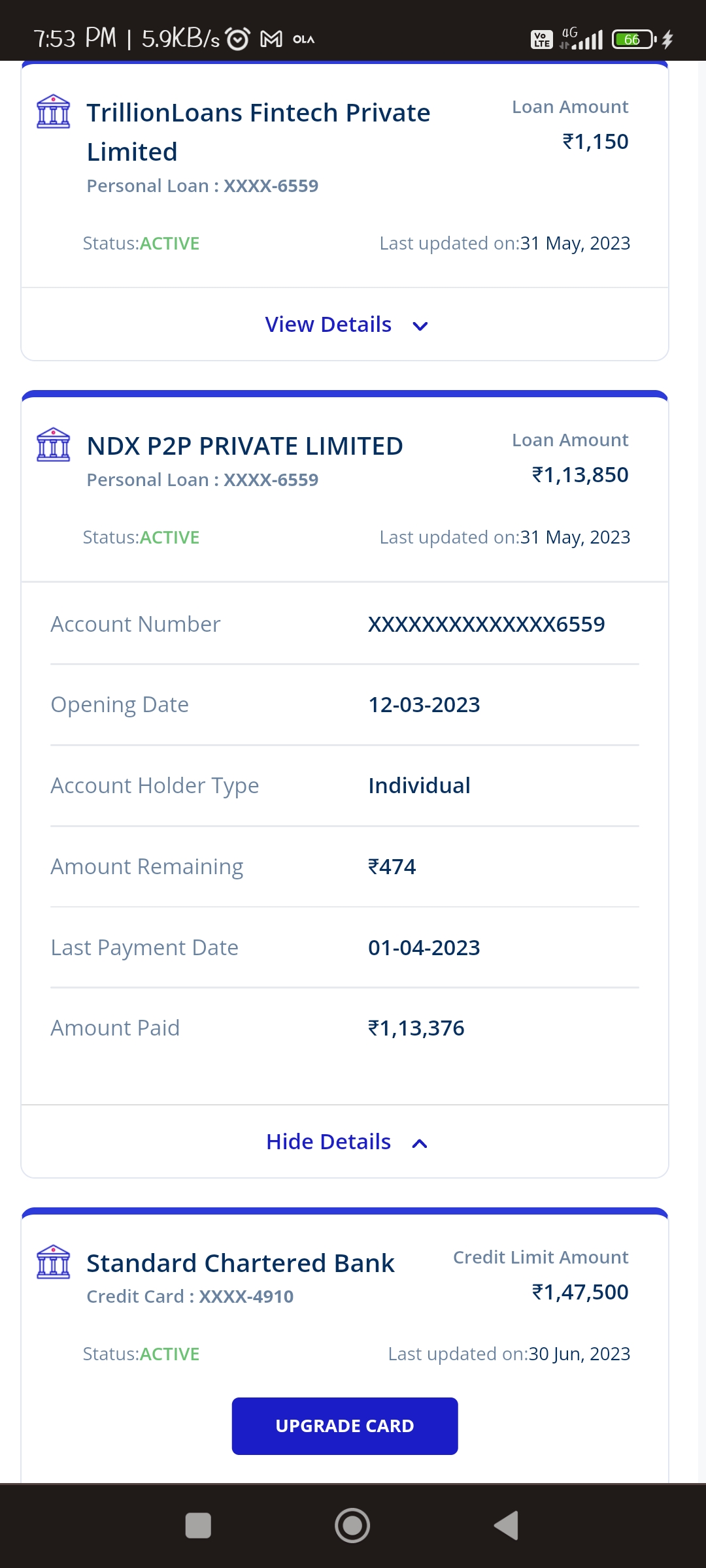Tap the up chevron beside Hide Details

pyautogui.click(x=420, y=1143)
